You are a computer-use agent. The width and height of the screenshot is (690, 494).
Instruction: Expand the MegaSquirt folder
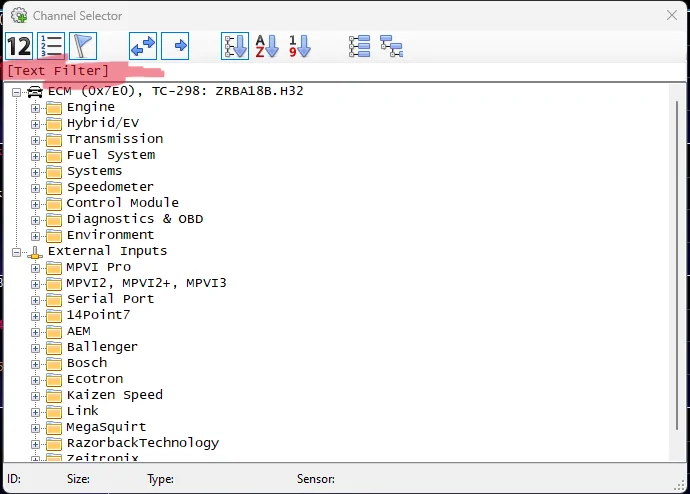tap(35, 428)
